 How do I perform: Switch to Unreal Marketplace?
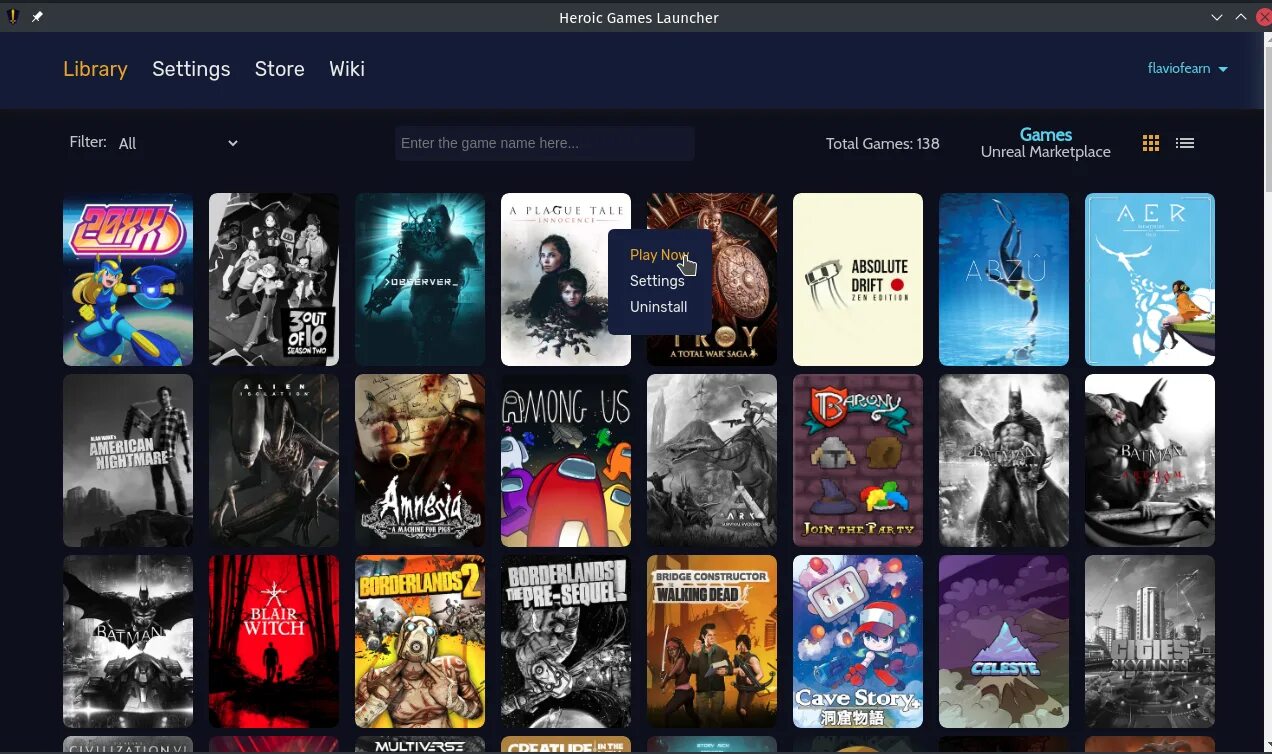1046,152
